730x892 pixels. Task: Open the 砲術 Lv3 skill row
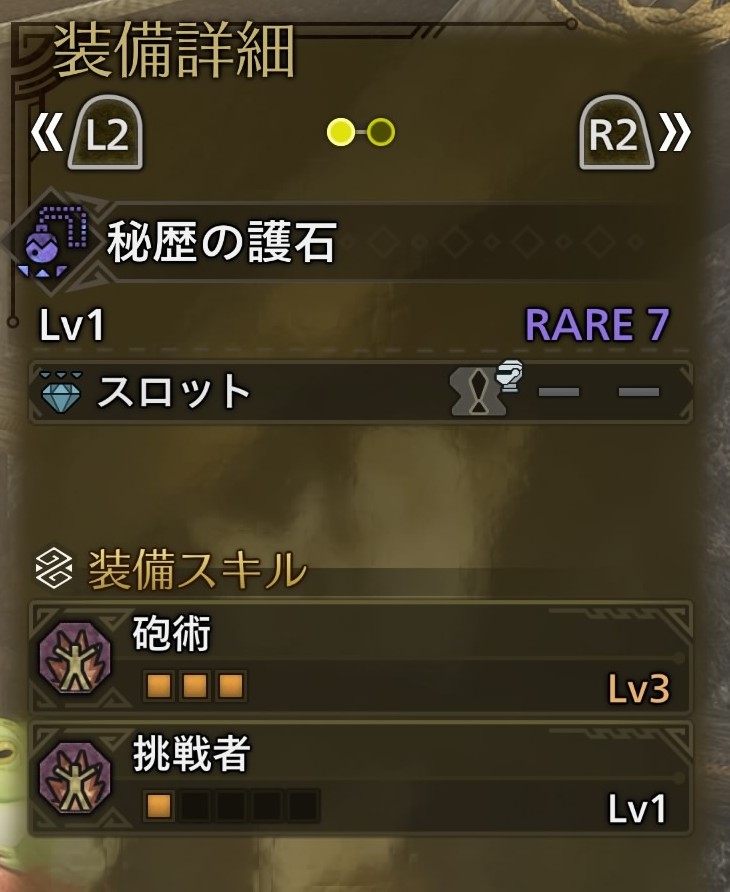click(x=361, y=658)
